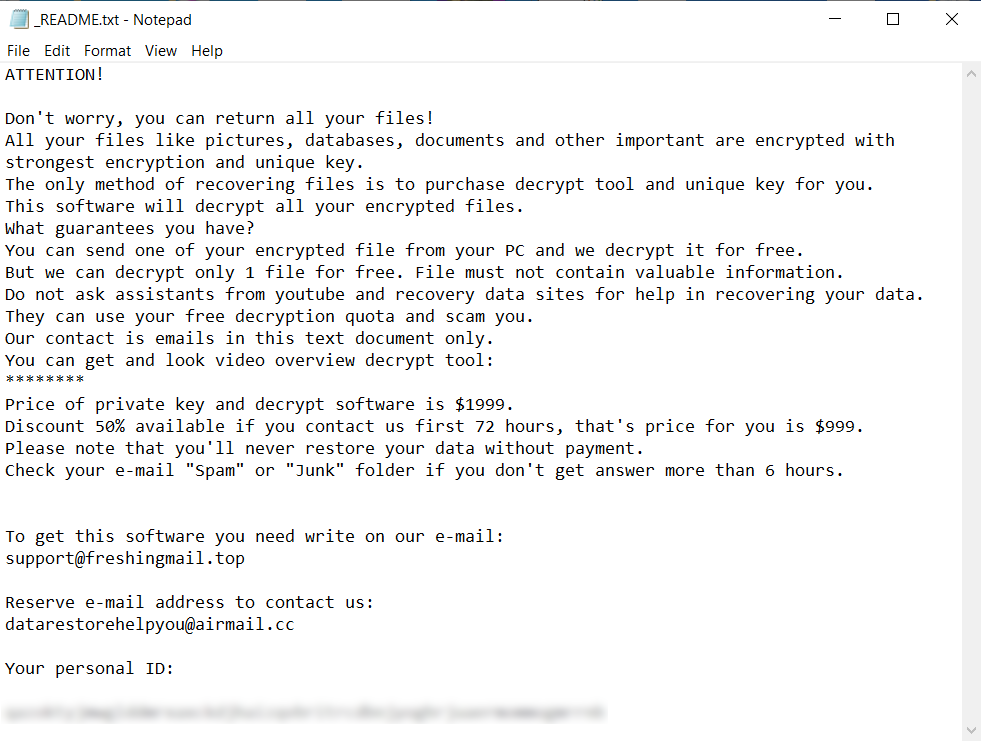Open the Help menu

pyautogui.click(x=207, y=51)
